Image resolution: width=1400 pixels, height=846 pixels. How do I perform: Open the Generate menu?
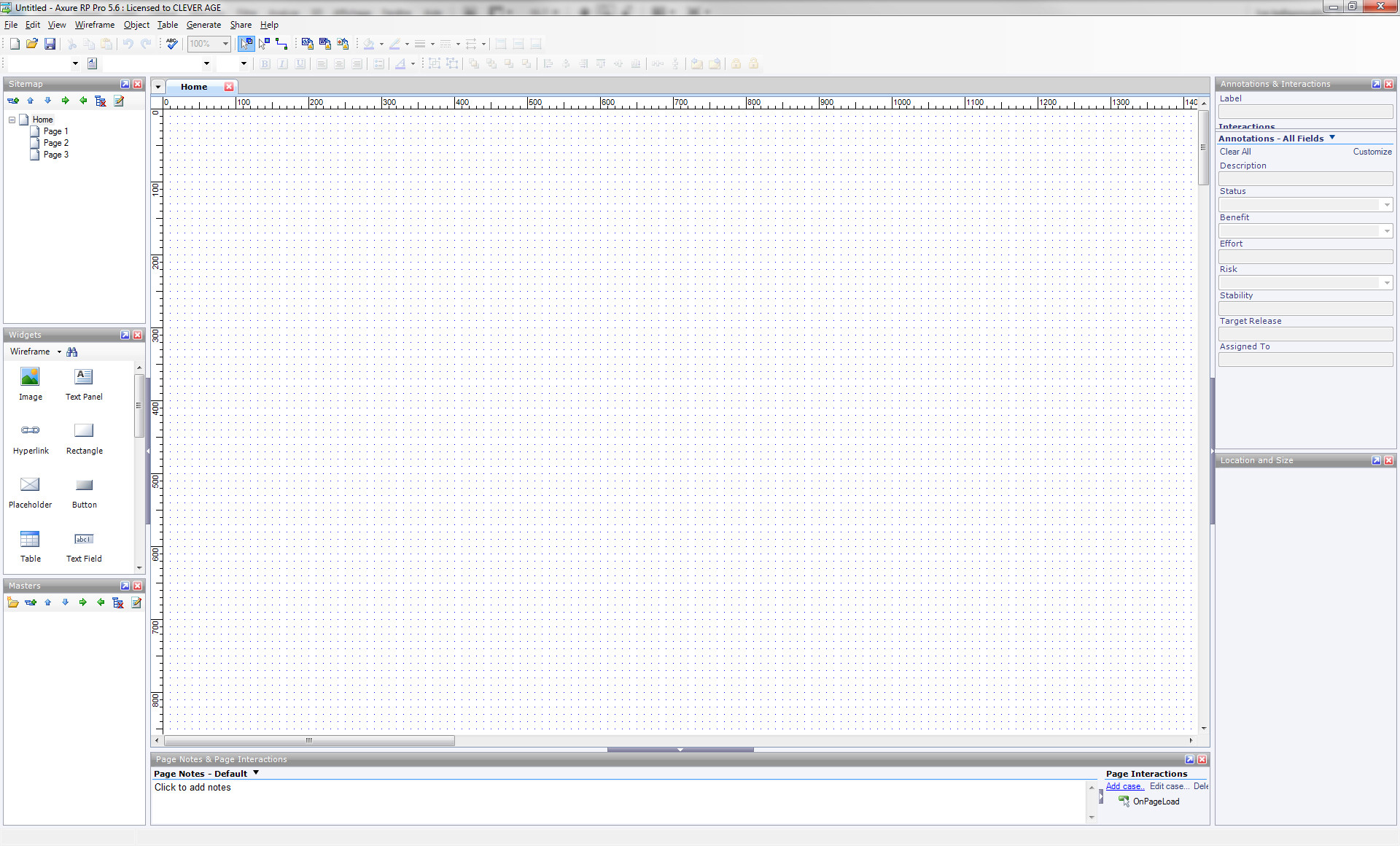pyautogui.click(x=203, y=24)
